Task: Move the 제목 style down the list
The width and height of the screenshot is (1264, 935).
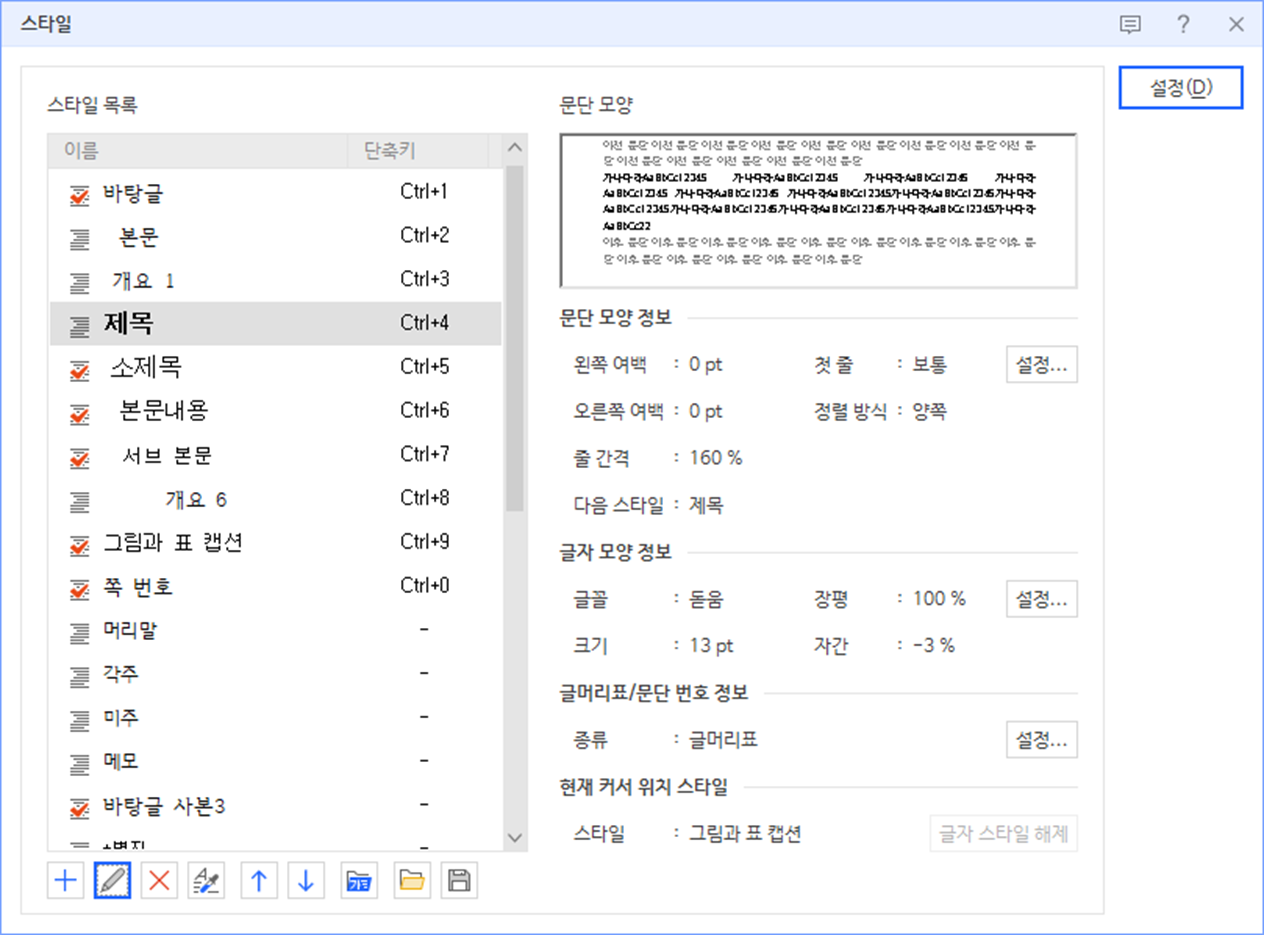Action: coord(305,881)
